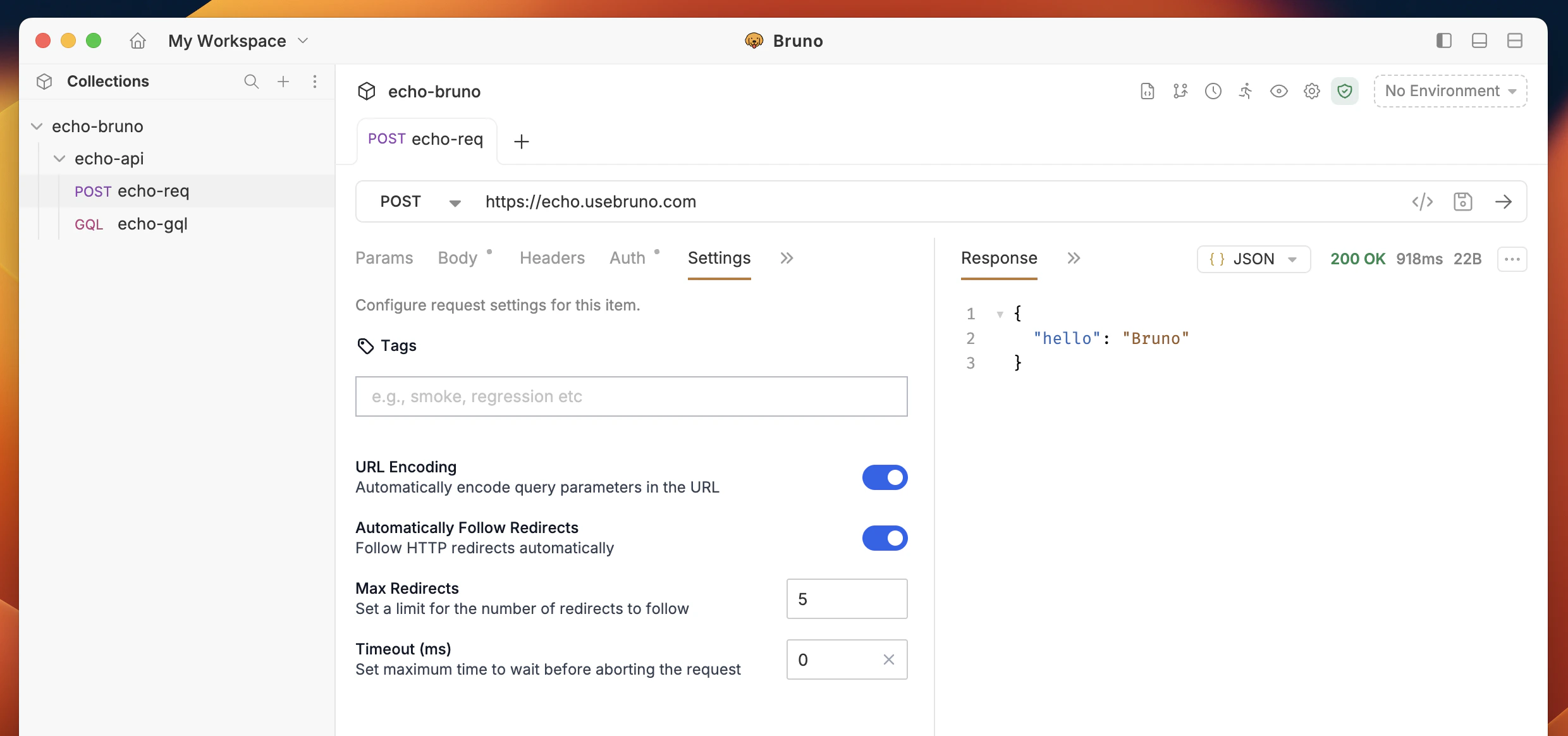Open the No Environment dropdown
The height and width of the screenshot is (736, 1568).
click(x=1450, y=90)
